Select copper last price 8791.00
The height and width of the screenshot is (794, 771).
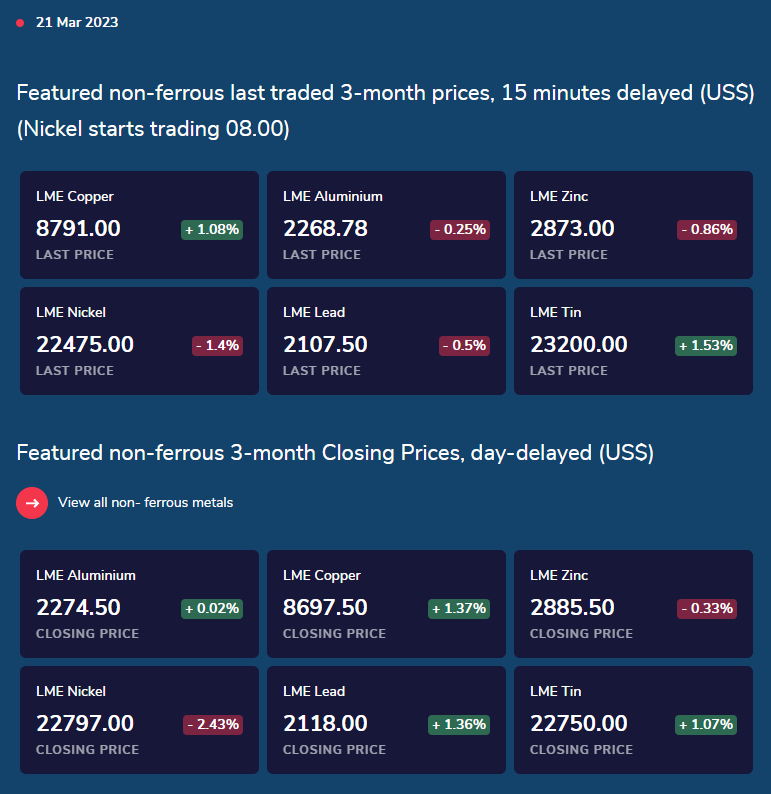(78, 228)
